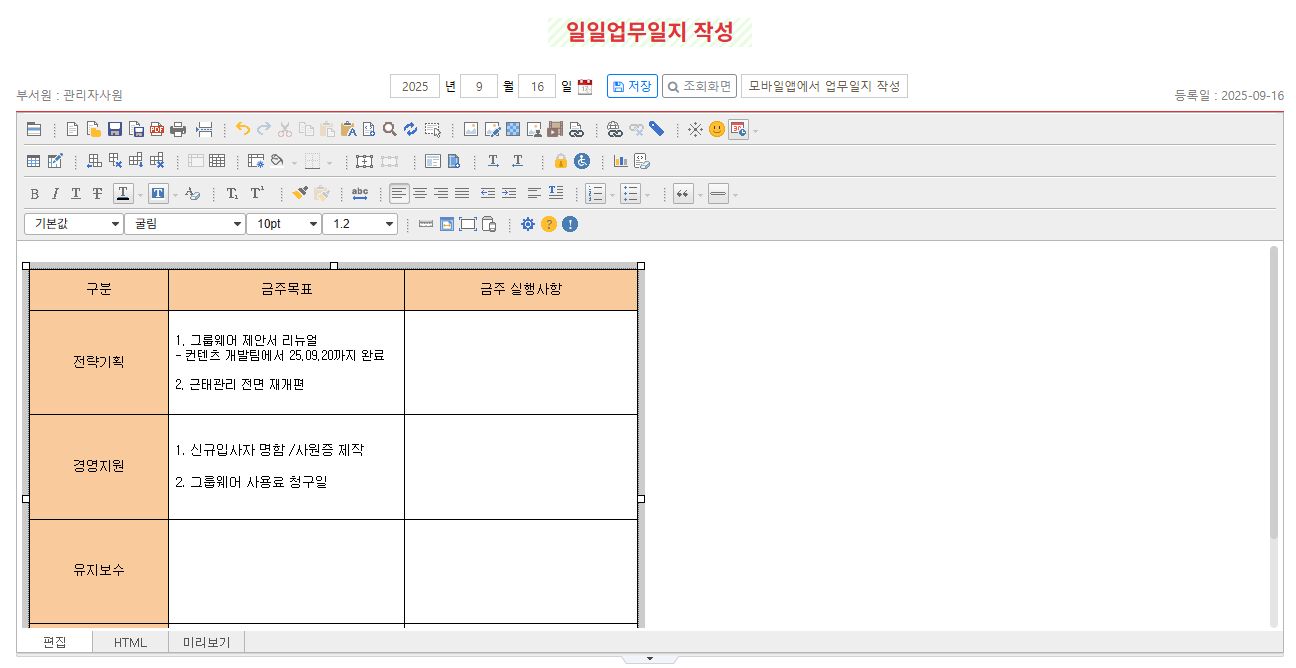Viewport: 1296px width, 668px height.
Task: Expand the 기본값 paragraph style dropdown
Action: point(73,224)
